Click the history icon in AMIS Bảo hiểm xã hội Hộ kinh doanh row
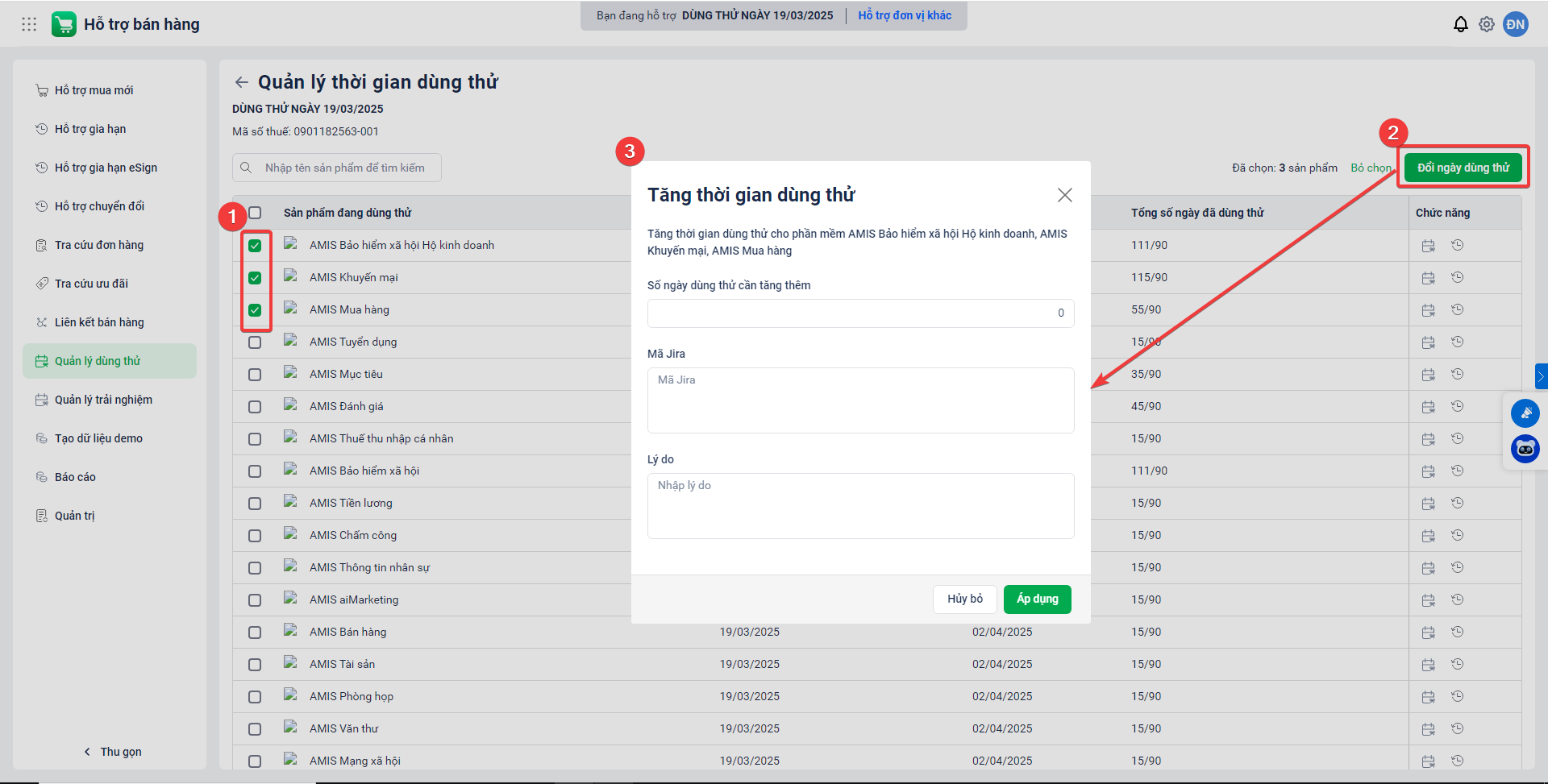 click(x=1457, y=245)
